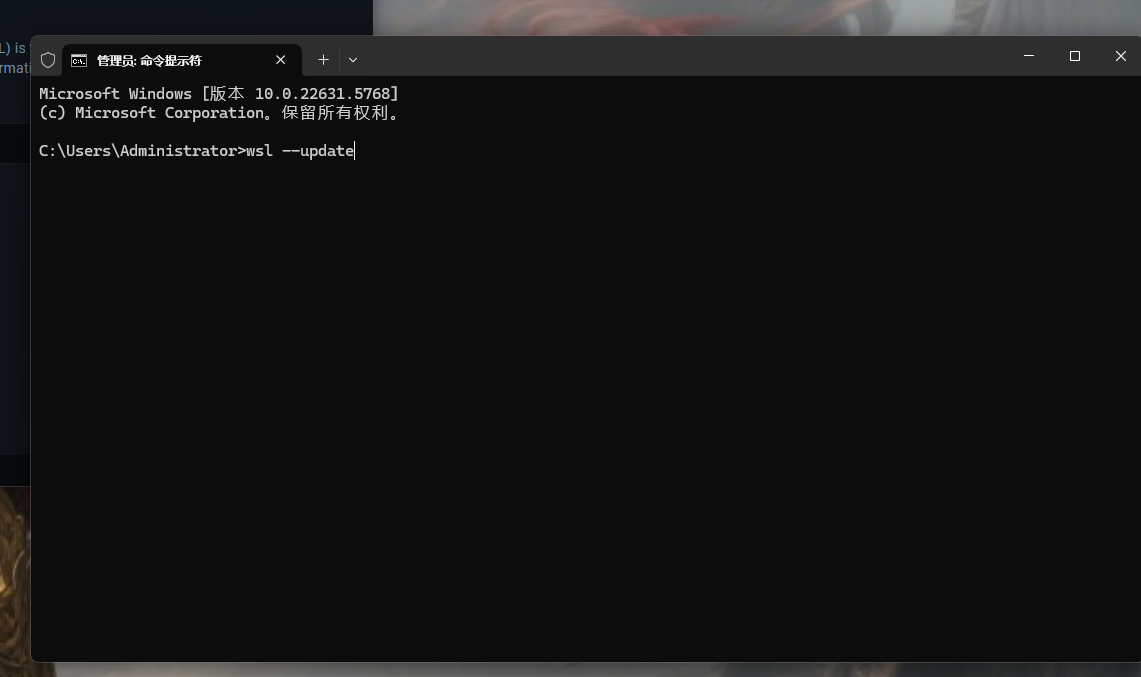This screenshot has width=1141, height=677.
Task: Click the Microsoft Windows version text line
Action: coord(219,93)
